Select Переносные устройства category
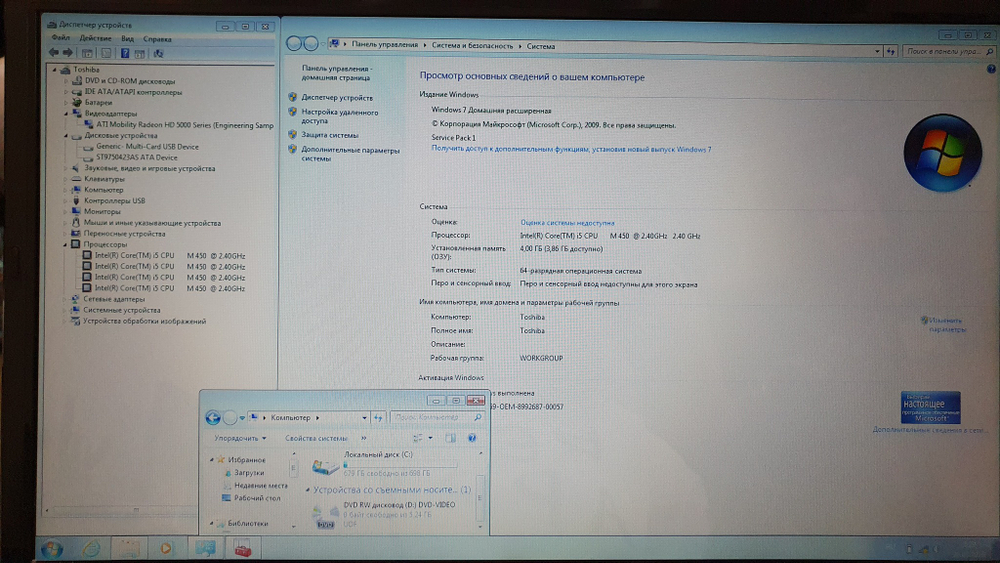 point(124,234)
